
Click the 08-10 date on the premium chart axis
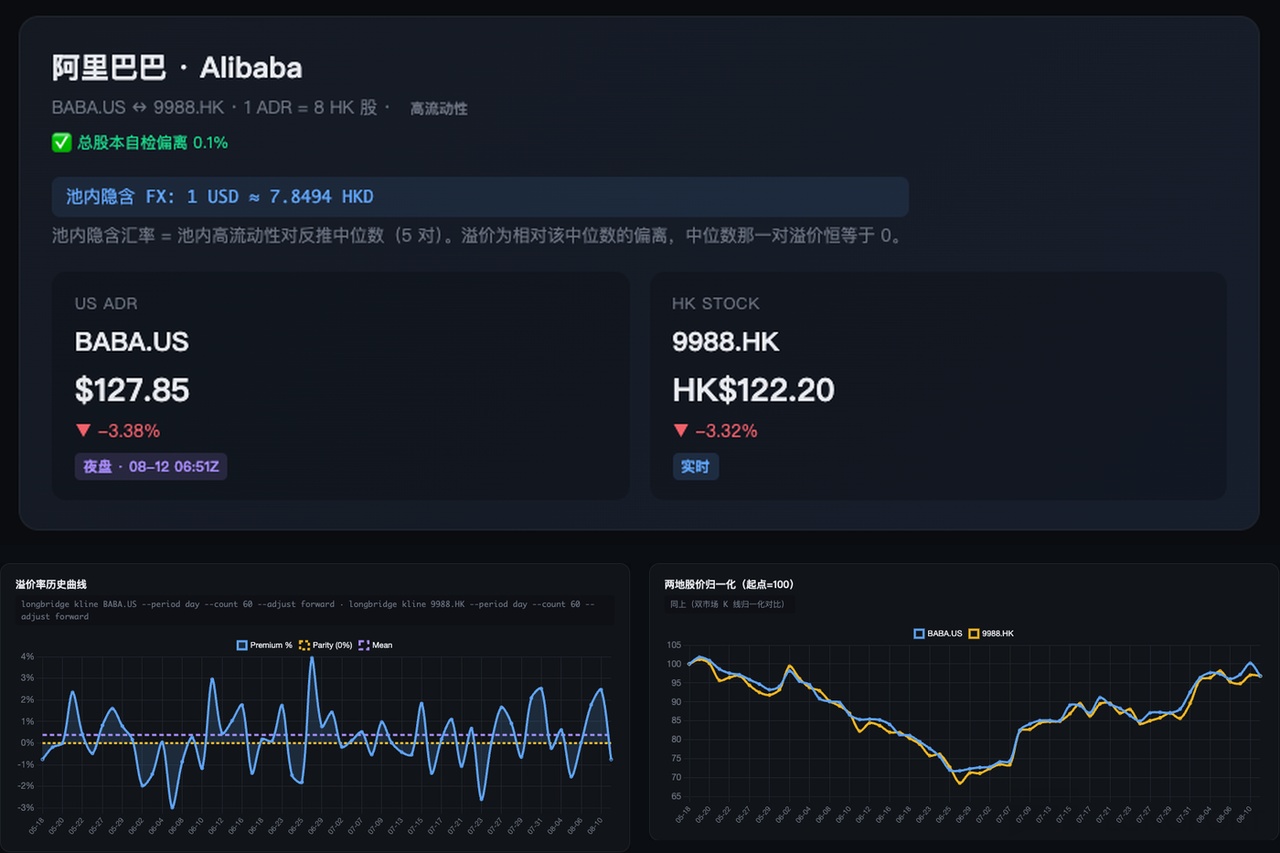pos(594,826)
